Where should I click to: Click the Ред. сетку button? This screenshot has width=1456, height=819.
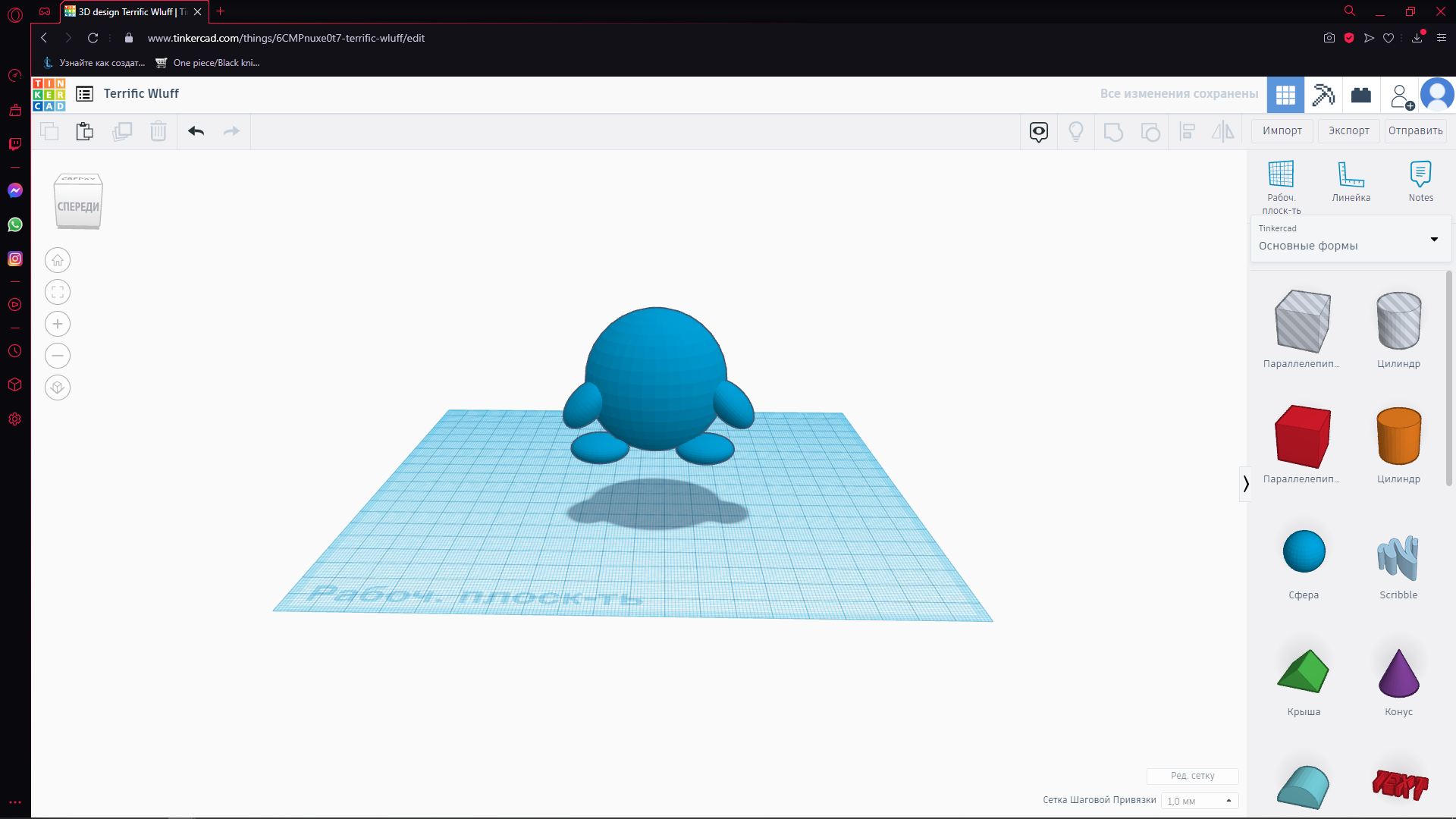(x=1192, y=776)
